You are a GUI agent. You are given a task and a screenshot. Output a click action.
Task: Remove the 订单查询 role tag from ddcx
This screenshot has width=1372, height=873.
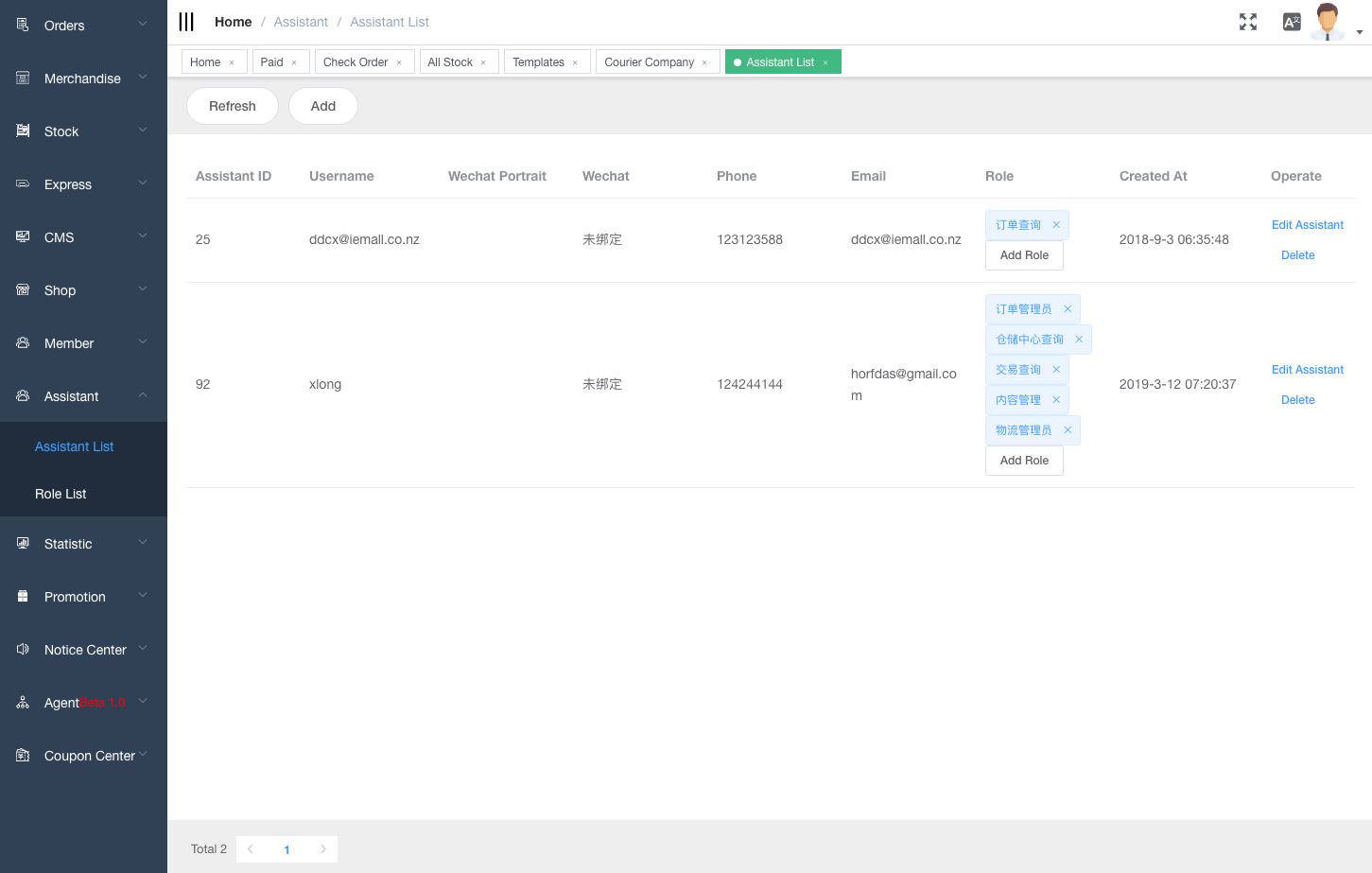[x=1054, y=224]
